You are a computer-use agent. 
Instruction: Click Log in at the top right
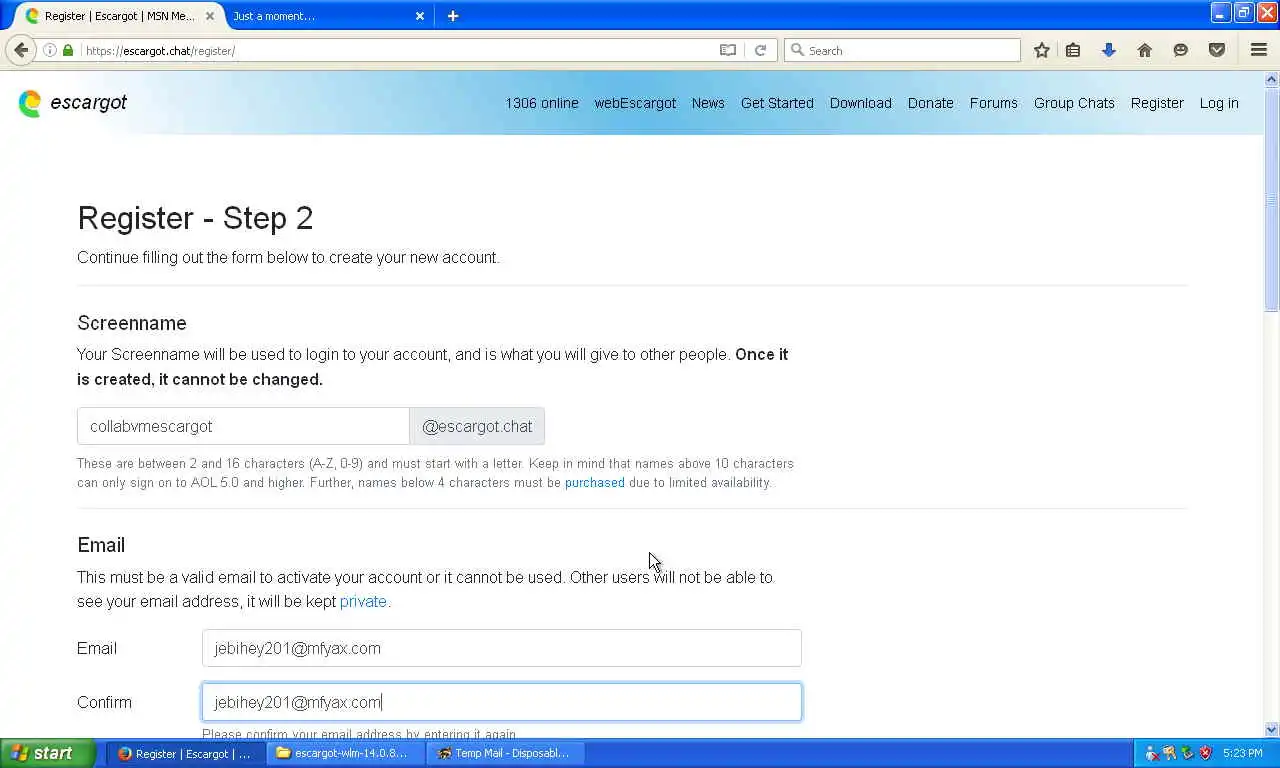coord(1219,103)
